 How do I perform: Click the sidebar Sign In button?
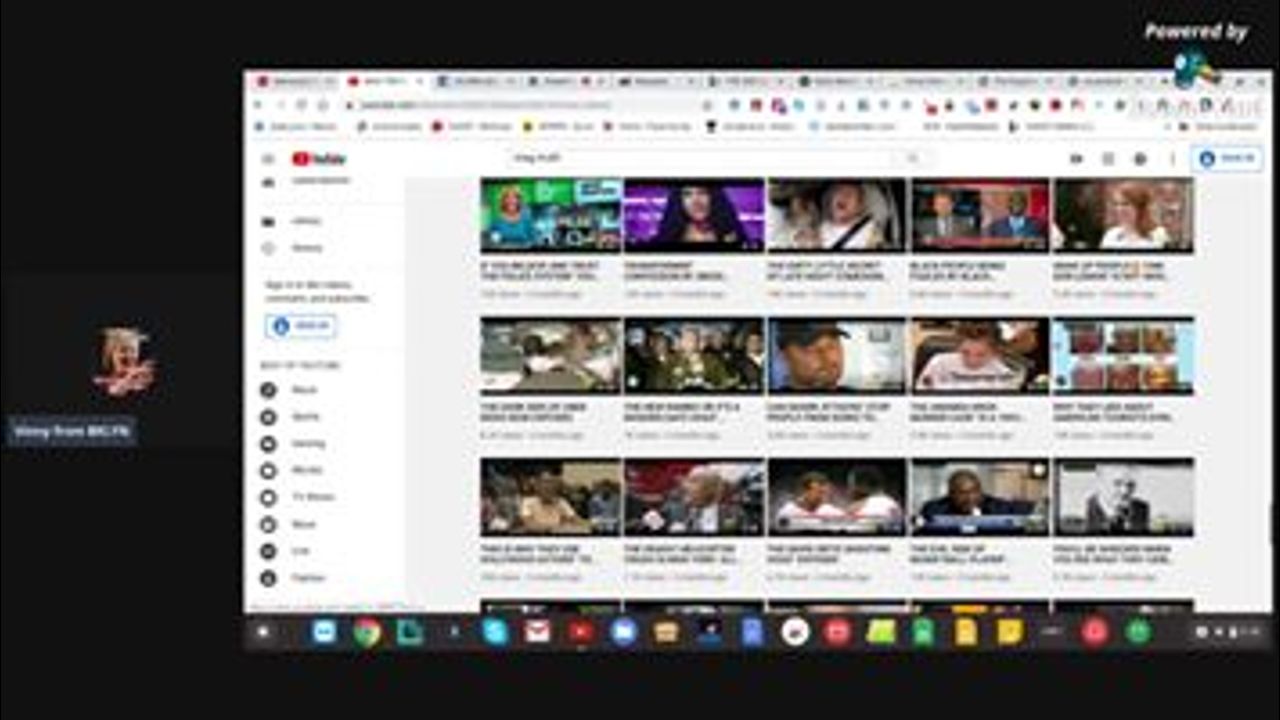click(x=301, y=326)
